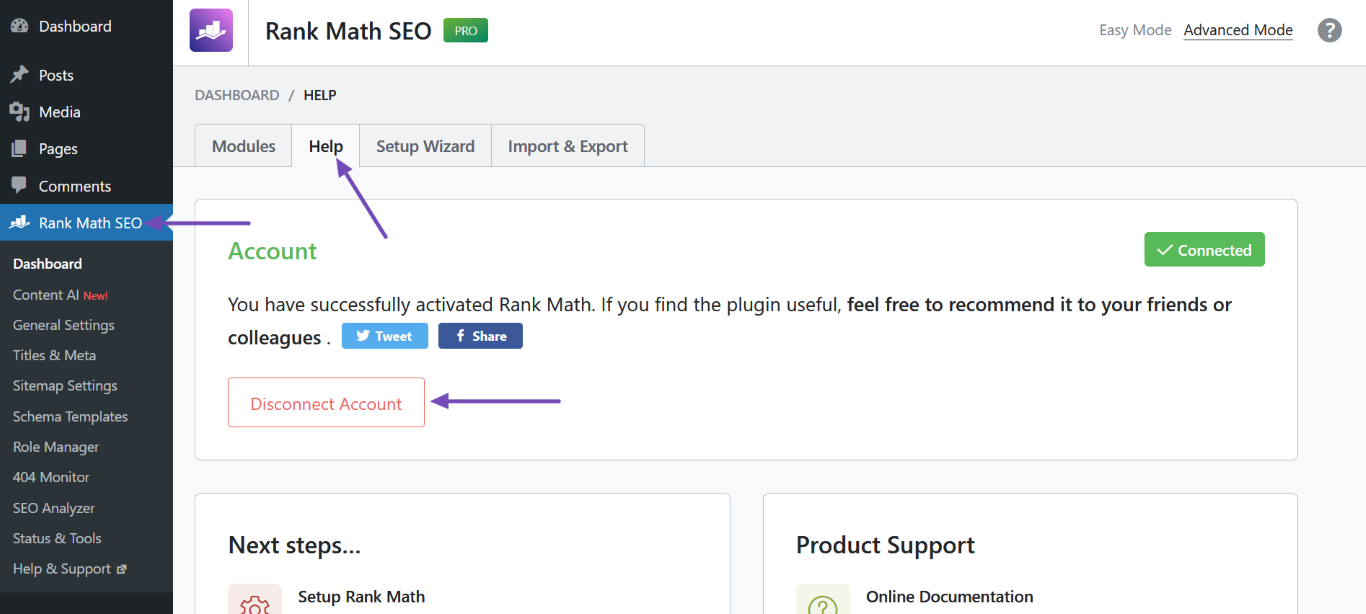
Task: Click the Dashboard gauge icon in sidebar
Action: point(19,27)
